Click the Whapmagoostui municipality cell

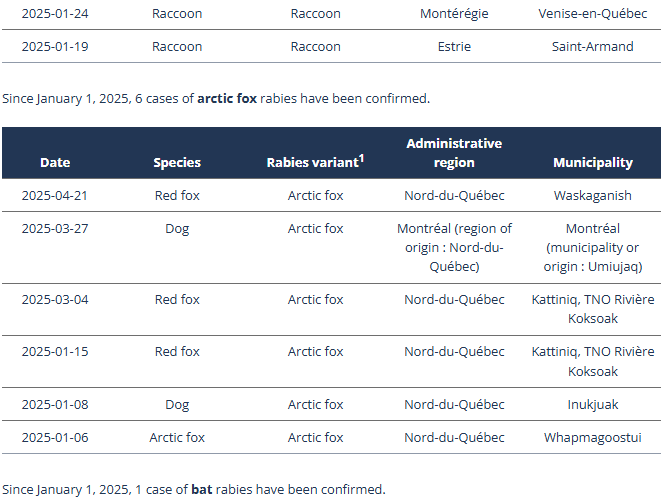click(x=593, y=437)
